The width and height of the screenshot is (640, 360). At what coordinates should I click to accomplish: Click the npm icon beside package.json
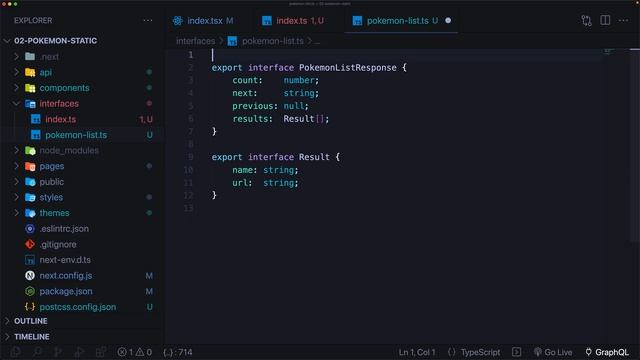30,291
